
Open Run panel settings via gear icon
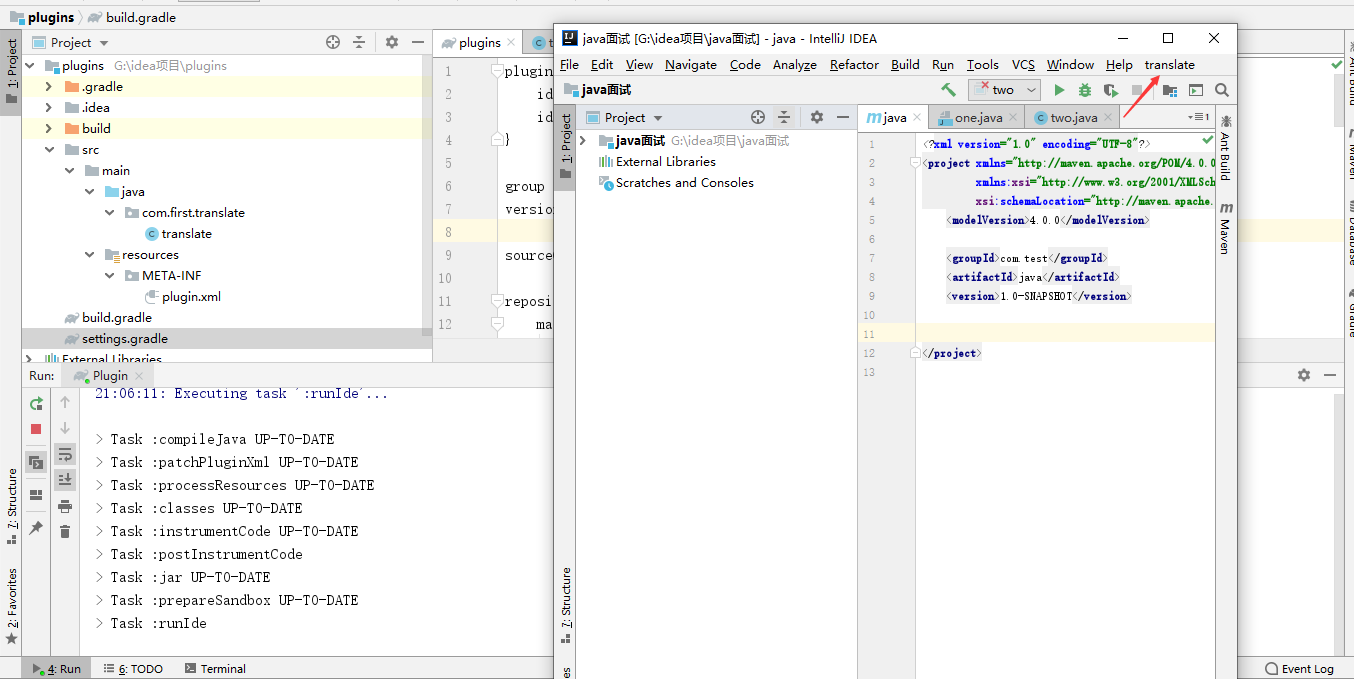pos(1305,374)
